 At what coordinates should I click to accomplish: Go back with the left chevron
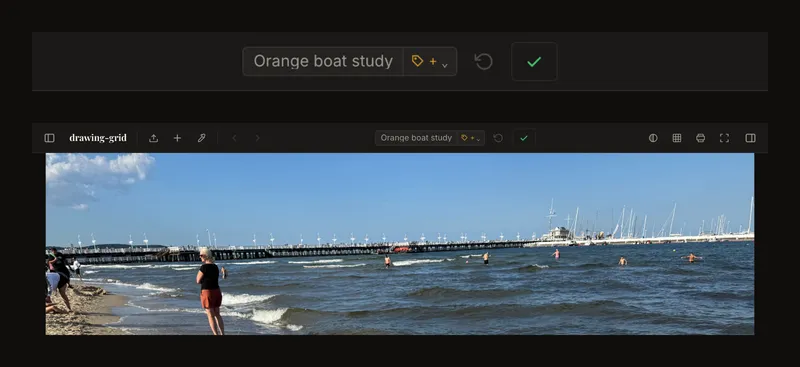tap(234, 138)
